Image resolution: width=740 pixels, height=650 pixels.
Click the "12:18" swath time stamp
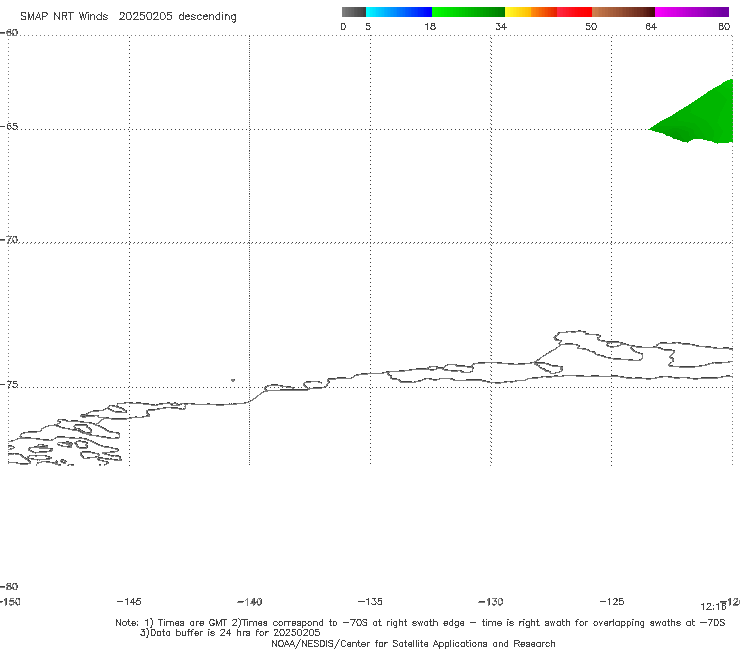tap(713, 607)
